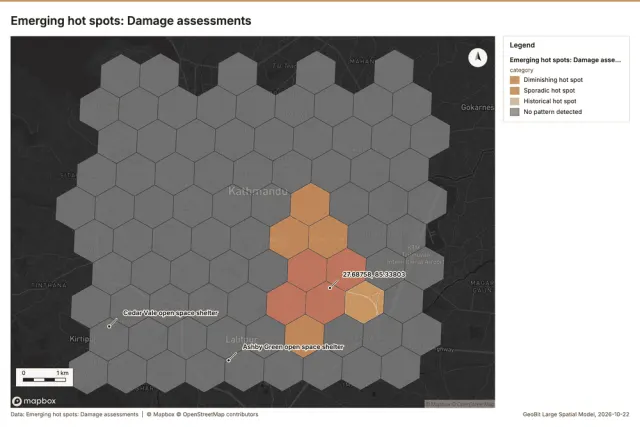This screenshot has width=640, height=427.
Task: Select the Historical hot spot color swatch
Action: click(x=515, y=101)
